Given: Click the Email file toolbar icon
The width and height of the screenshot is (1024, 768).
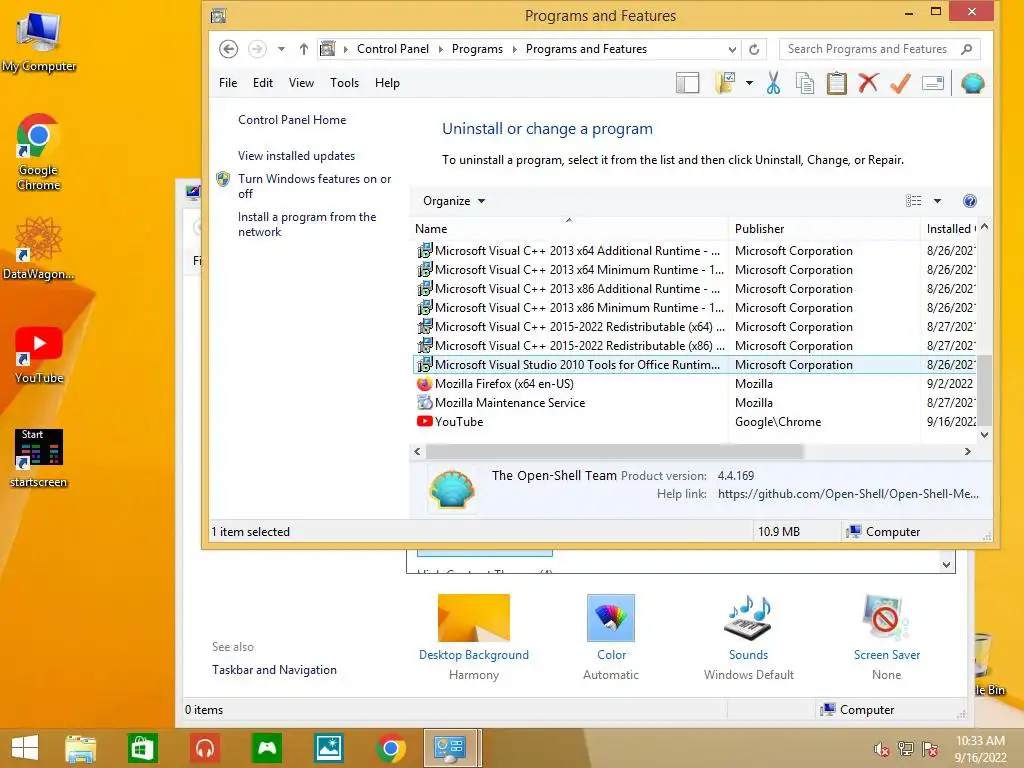Looking at the screenshot, I should tap(933, 83).
